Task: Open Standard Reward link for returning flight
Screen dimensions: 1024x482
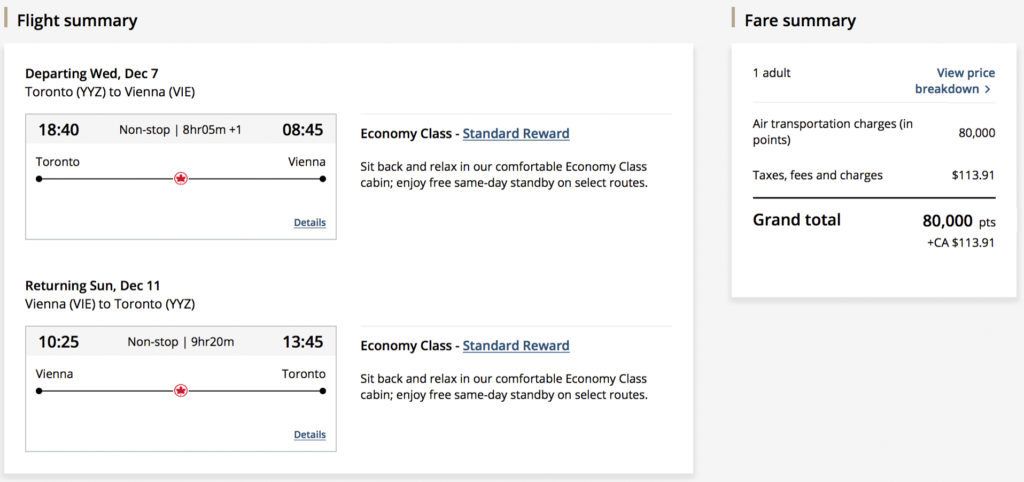Action: 516,346
